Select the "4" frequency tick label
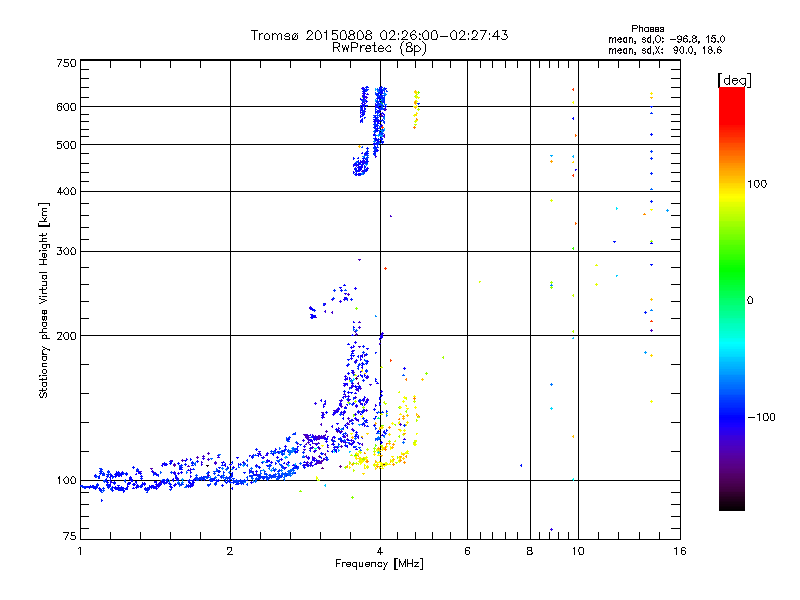Screen dimensions: 800x600 pyautogui.click(x=380, y=551)
